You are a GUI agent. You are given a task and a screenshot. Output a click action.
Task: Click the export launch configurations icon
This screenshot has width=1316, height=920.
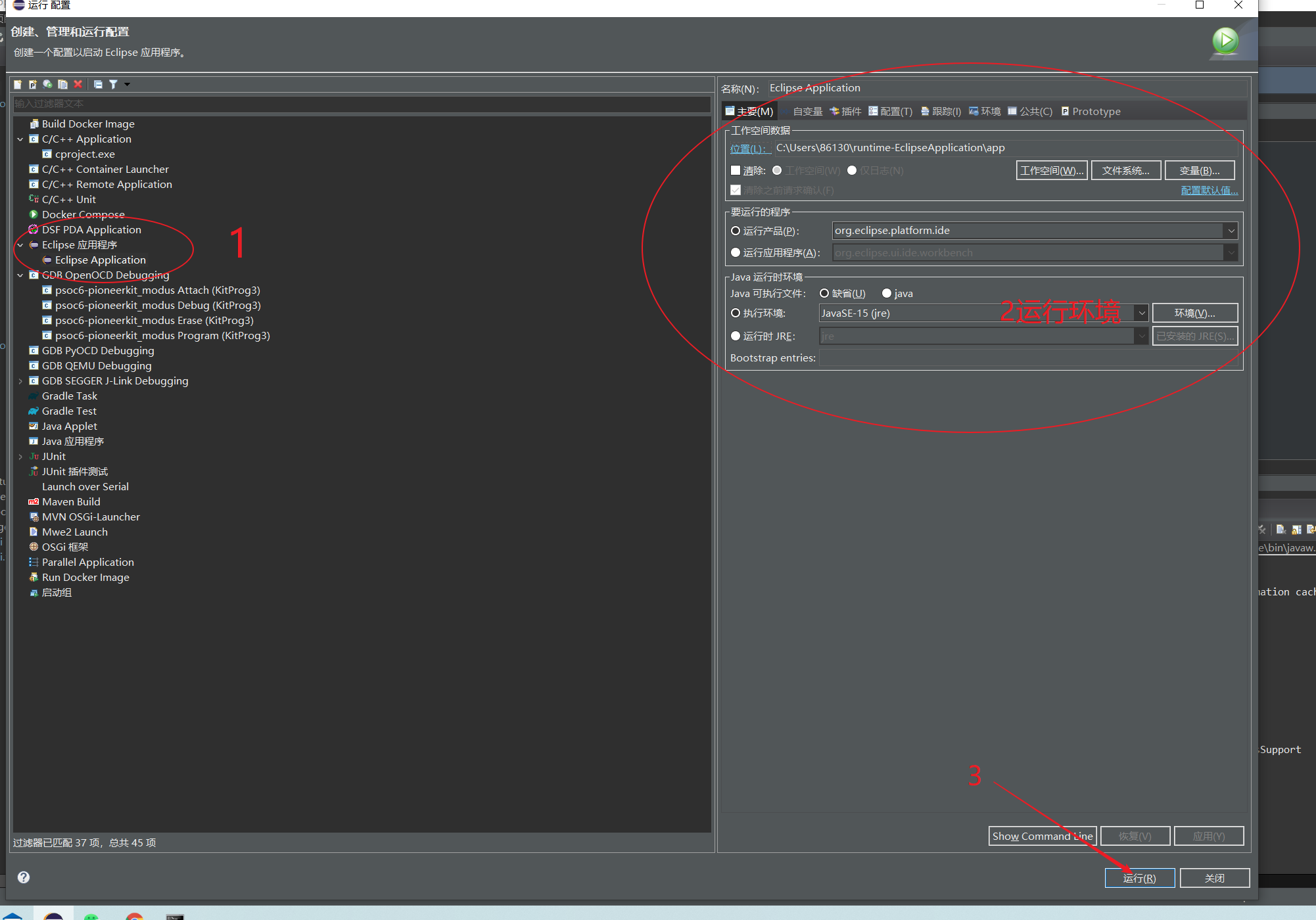47,84
